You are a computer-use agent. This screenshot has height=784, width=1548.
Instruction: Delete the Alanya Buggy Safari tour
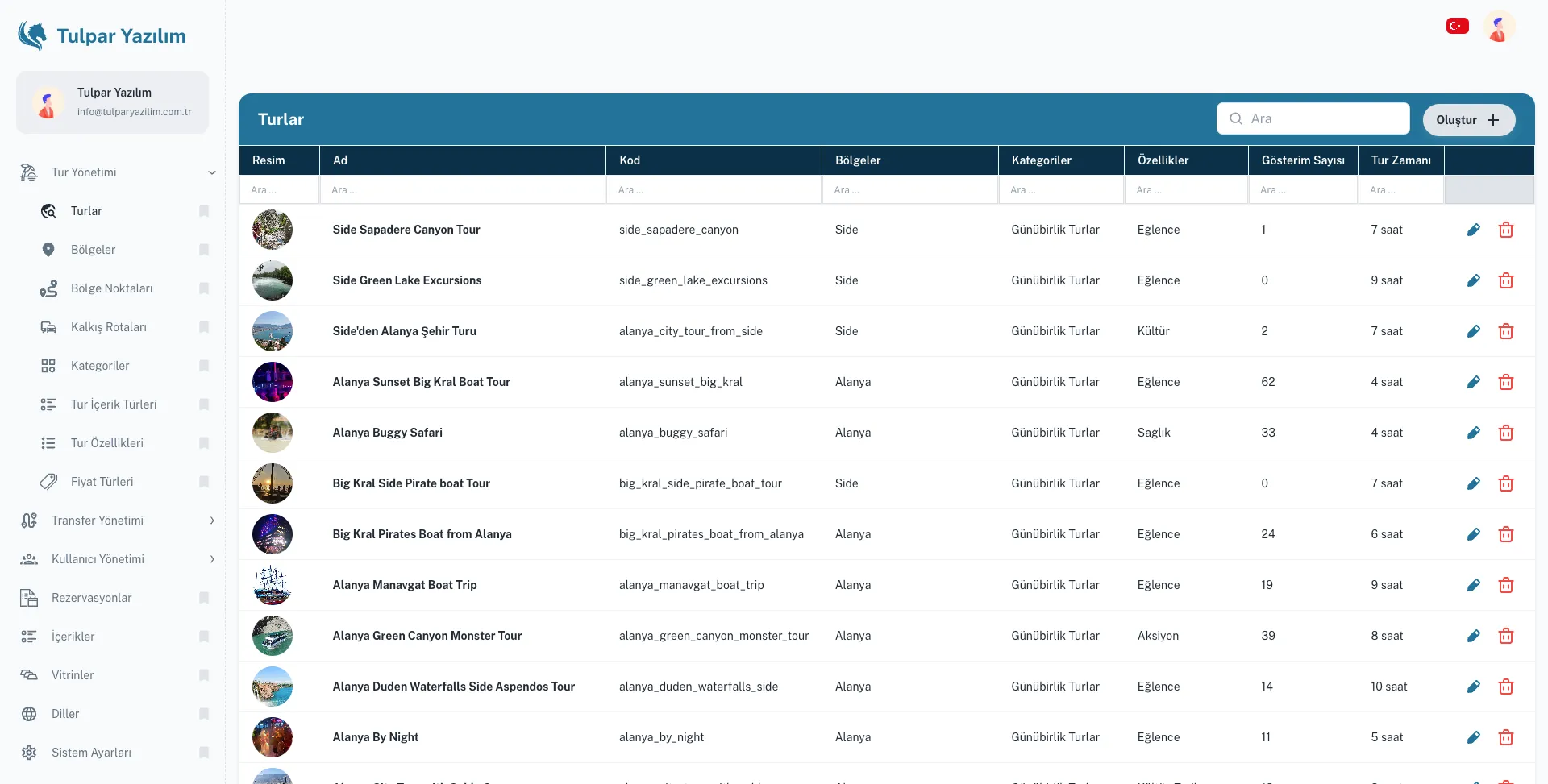coord(1505,433)
